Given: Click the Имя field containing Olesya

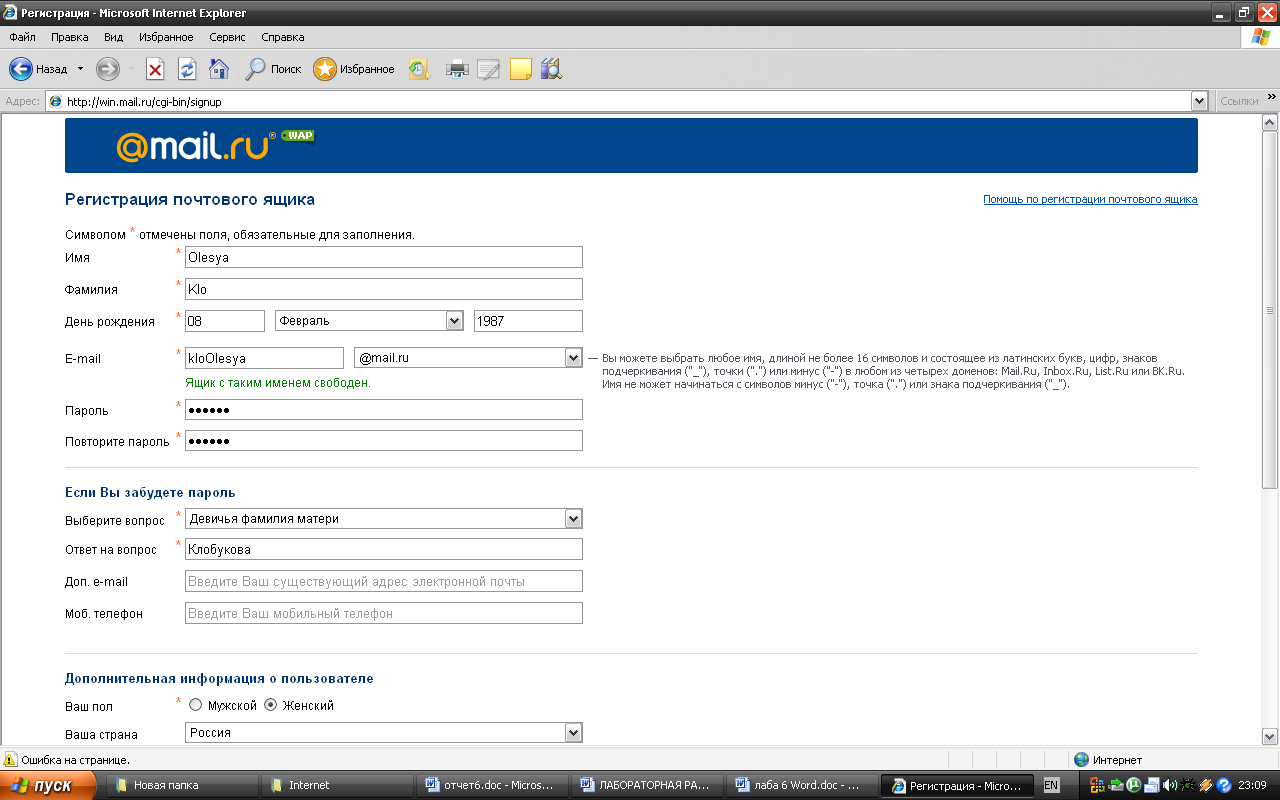Looking at the screenshot, I should 384,257.
